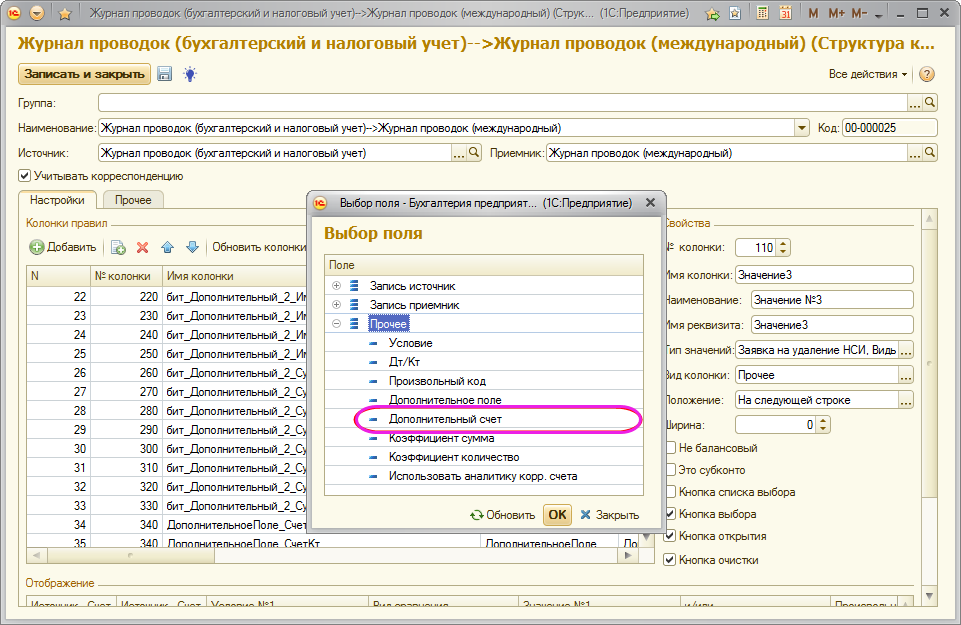Open the Наименование dropdown arrow
The width and height of the screenshot is (961, 625).
[x=801, y=128]
